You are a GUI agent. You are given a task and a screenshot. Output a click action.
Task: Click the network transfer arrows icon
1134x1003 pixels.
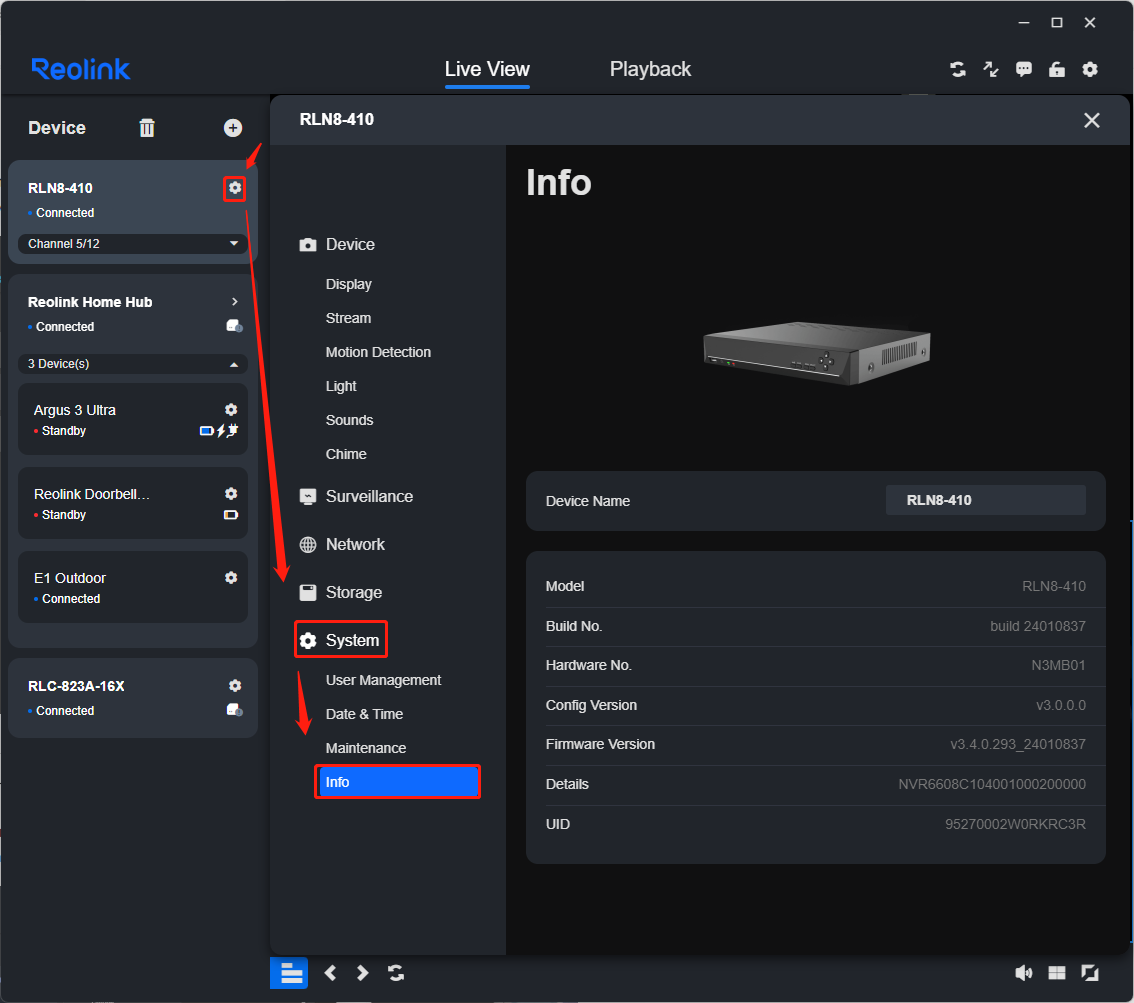click(x=991, y=69)
